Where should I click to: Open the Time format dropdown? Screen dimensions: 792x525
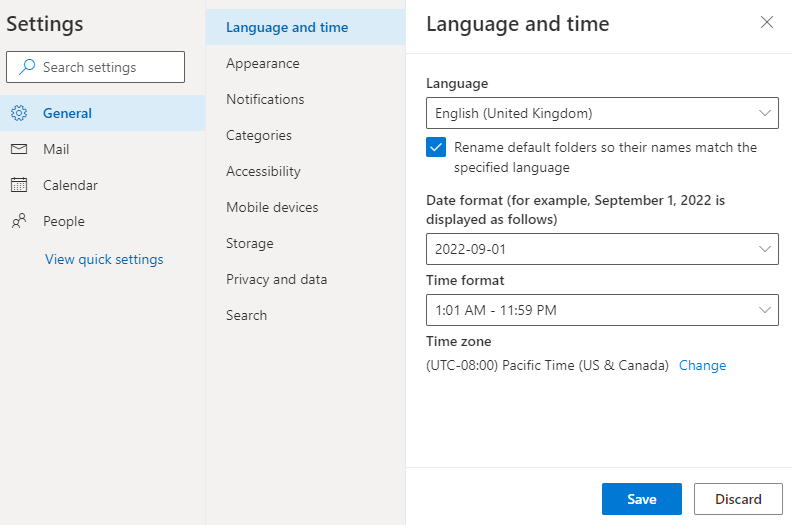tap(602, 310)
